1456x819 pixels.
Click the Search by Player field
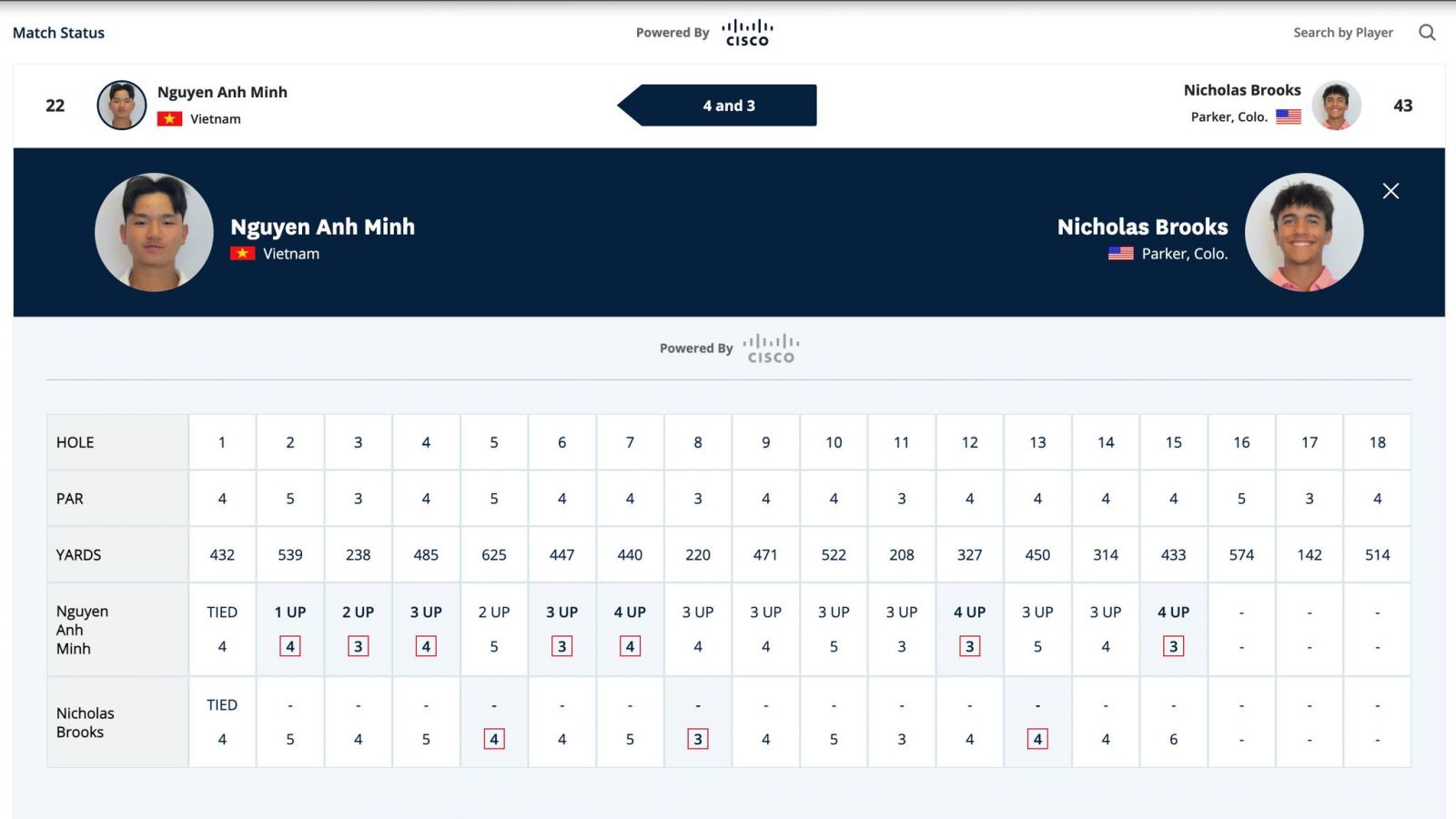click(1343, 33)
